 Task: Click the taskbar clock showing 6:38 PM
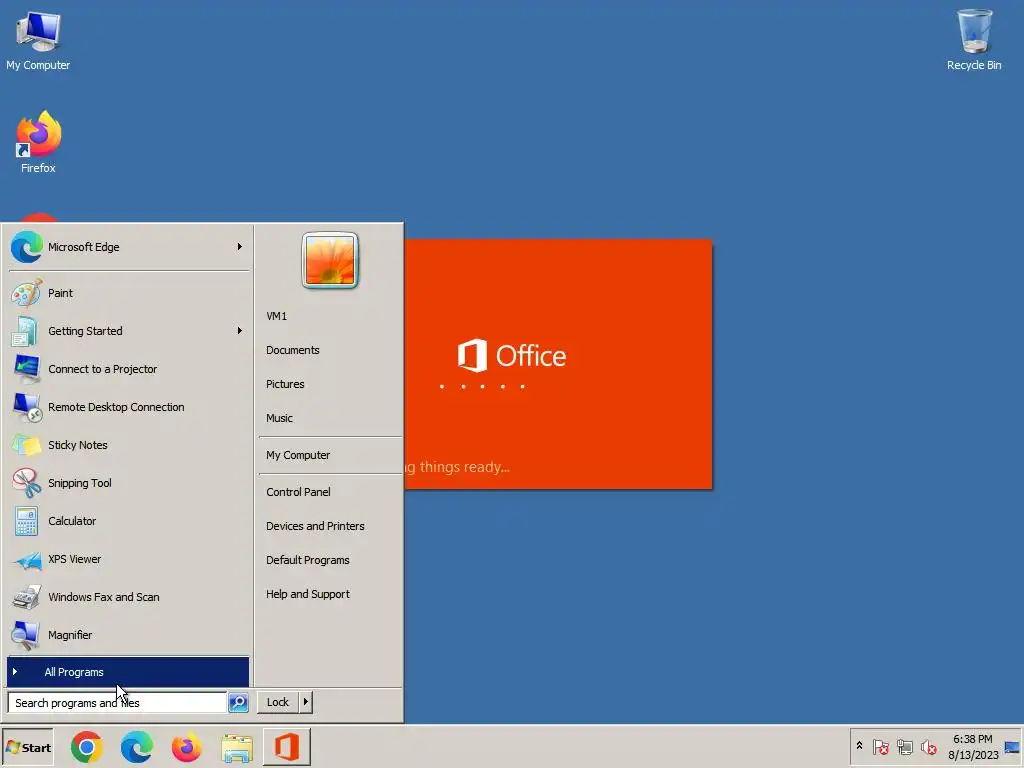(x=972, y=747)
